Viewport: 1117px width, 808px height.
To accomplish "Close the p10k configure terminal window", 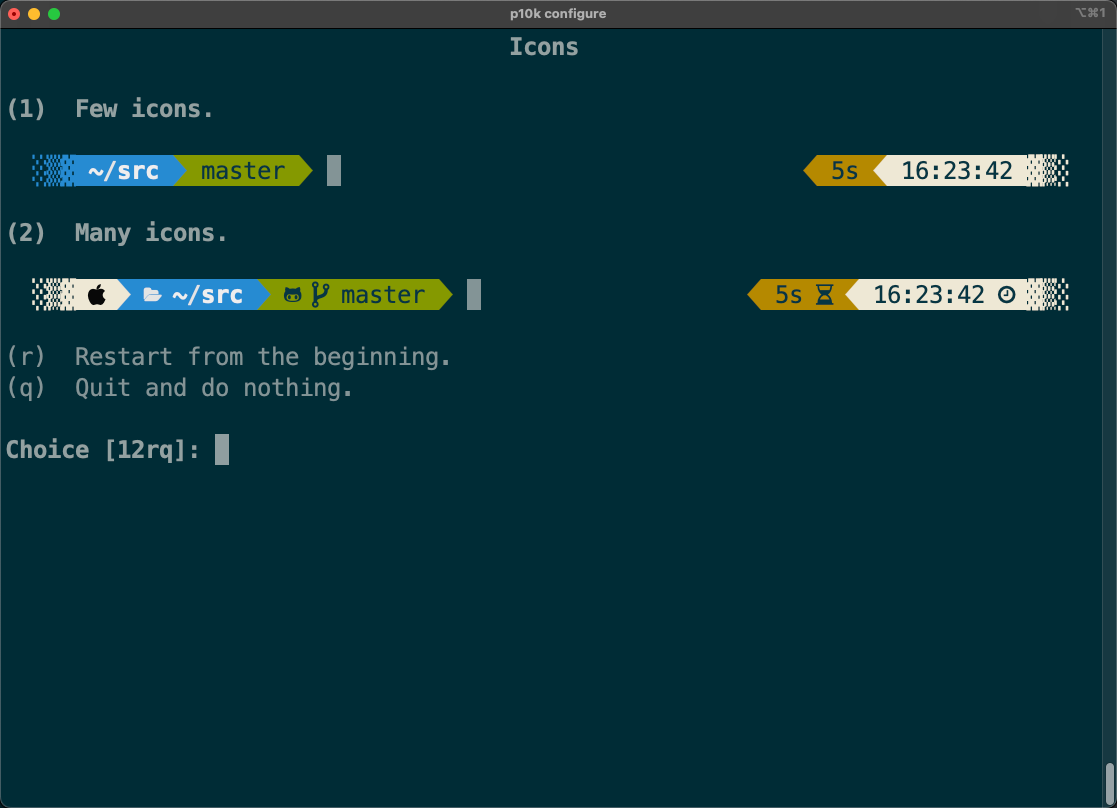I will tap(14, 14).
